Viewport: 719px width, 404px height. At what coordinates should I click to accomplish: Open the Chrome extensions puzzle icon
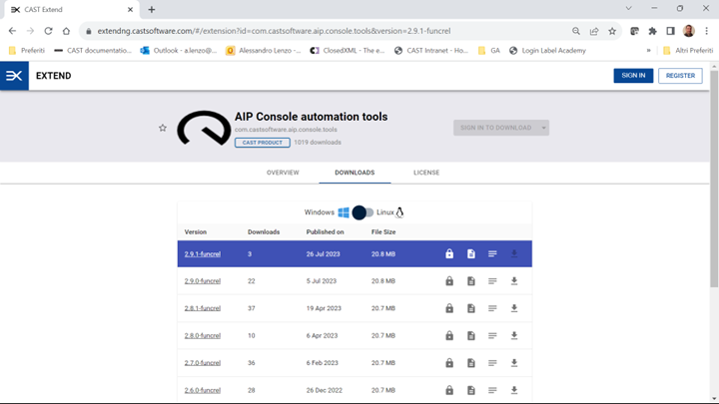(653, 31)
